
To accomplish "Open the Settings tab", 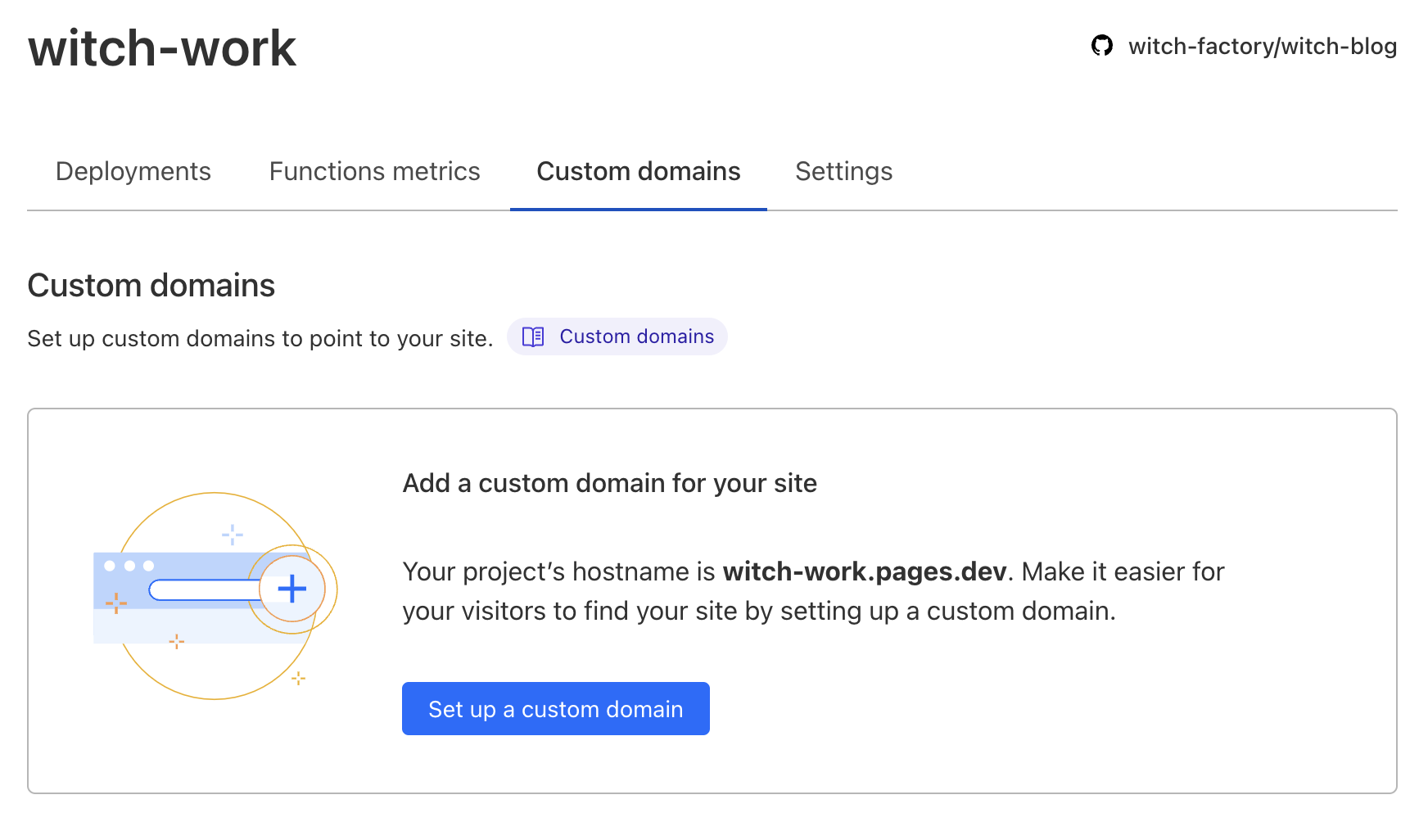I will pyautogui.click(x=843, y=172).
